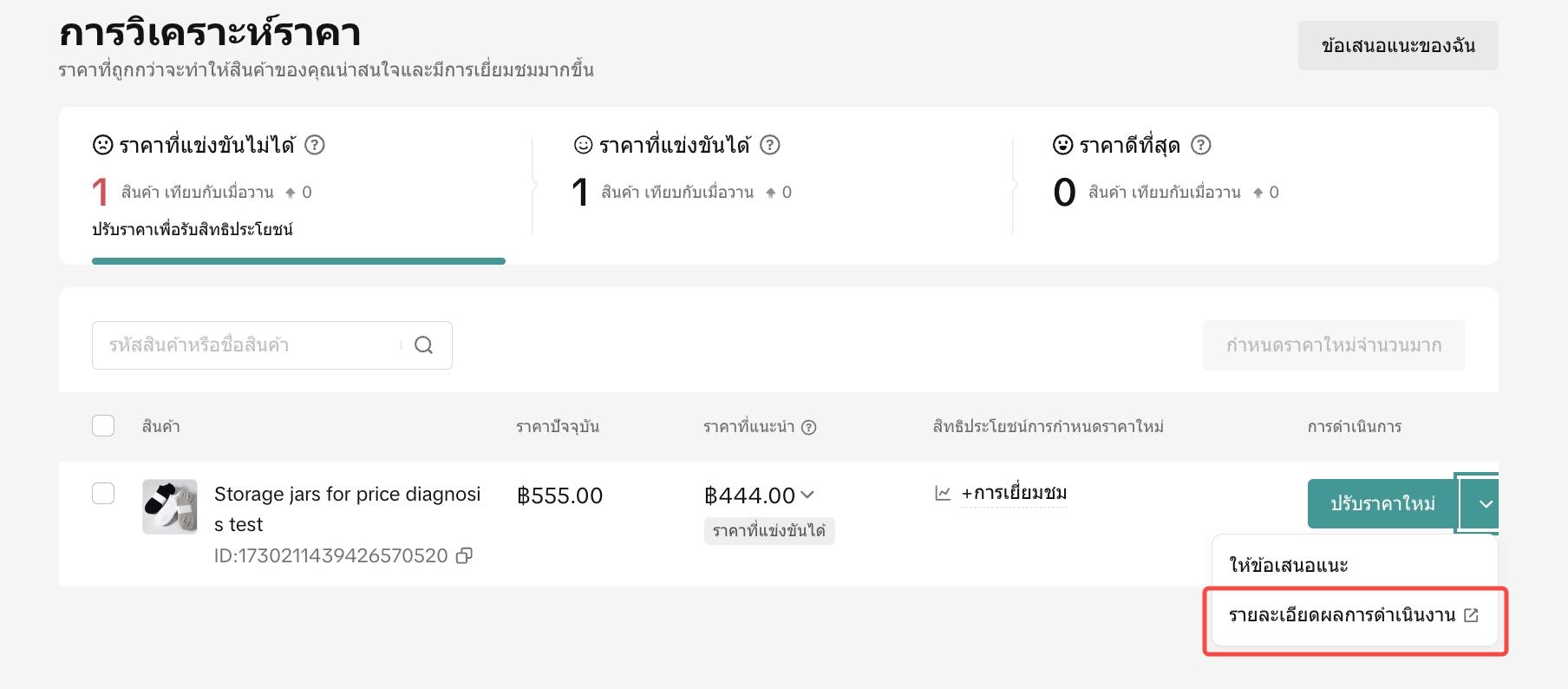Collapse the dropdown arrow beside ปรับราคาใหม่
Image resolution: width=1568 pixels, height=689 pixels.
(1485, 504)
